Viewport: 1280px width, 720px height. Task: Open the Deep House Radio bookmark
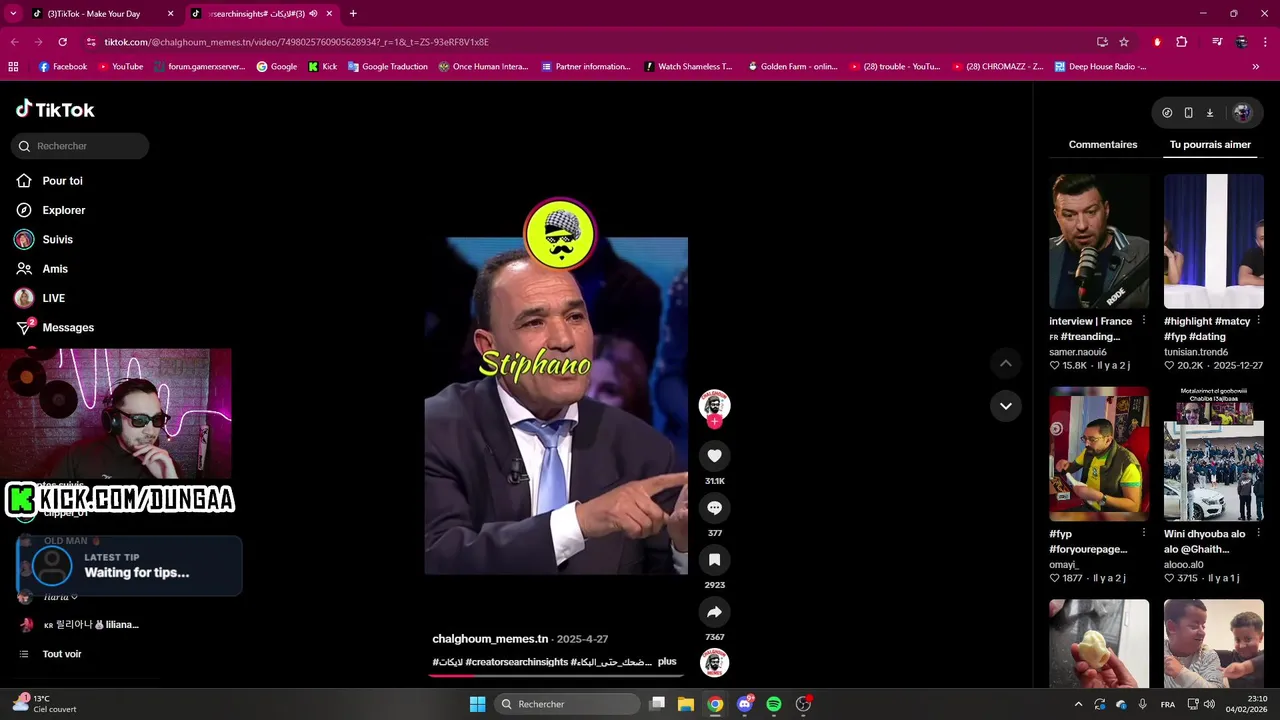click(x=1099, y=67)
